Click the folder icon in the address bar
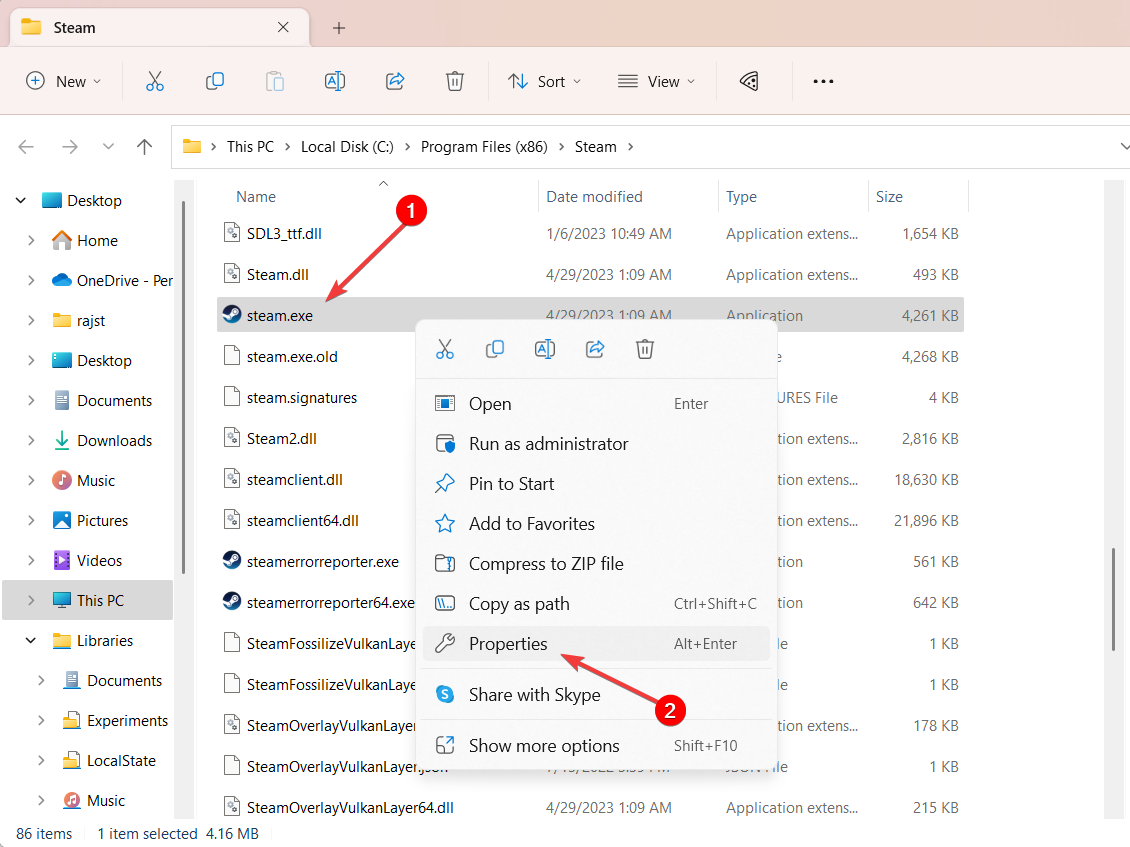The height and width of the screenshot is (847, 1130). (192, 146)
